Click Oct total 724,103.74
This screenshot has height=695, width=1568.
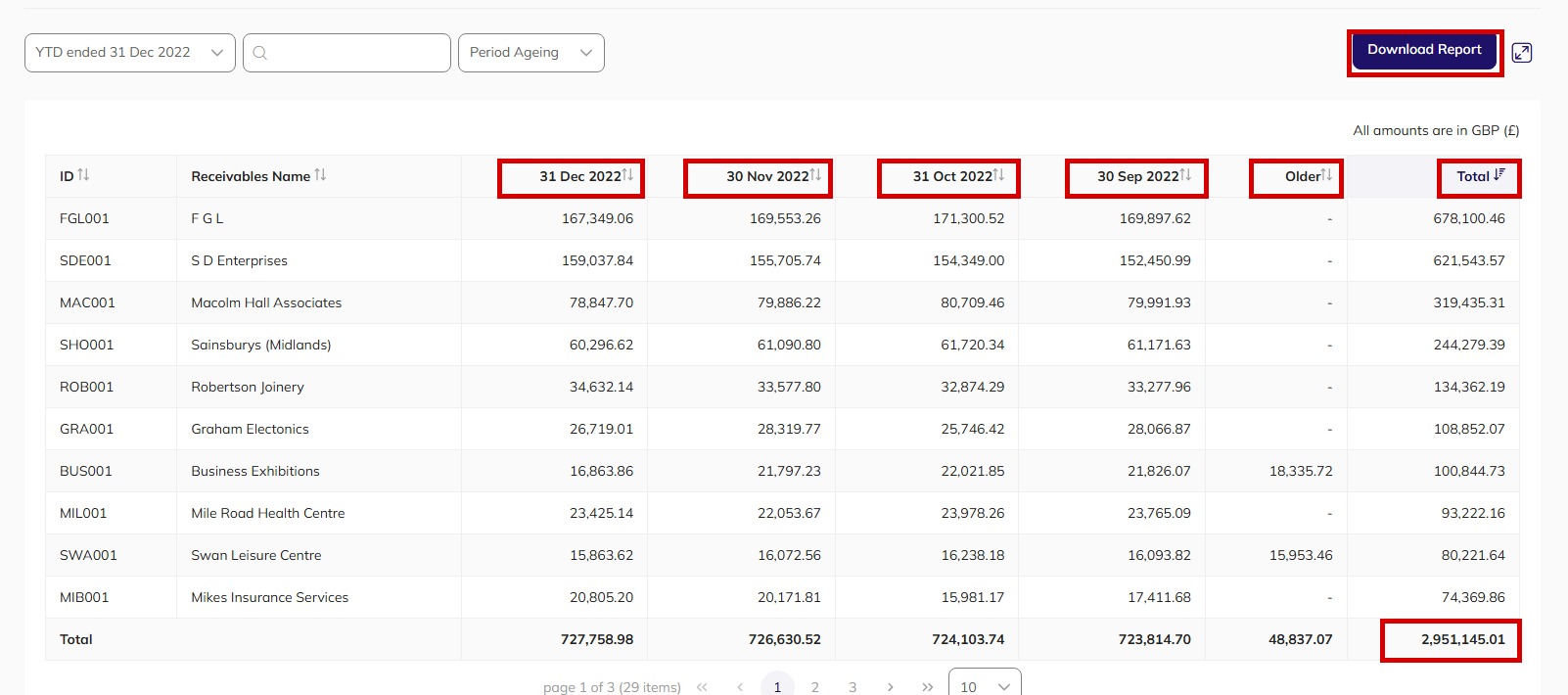pyautogui.click(x=968, y=639)
